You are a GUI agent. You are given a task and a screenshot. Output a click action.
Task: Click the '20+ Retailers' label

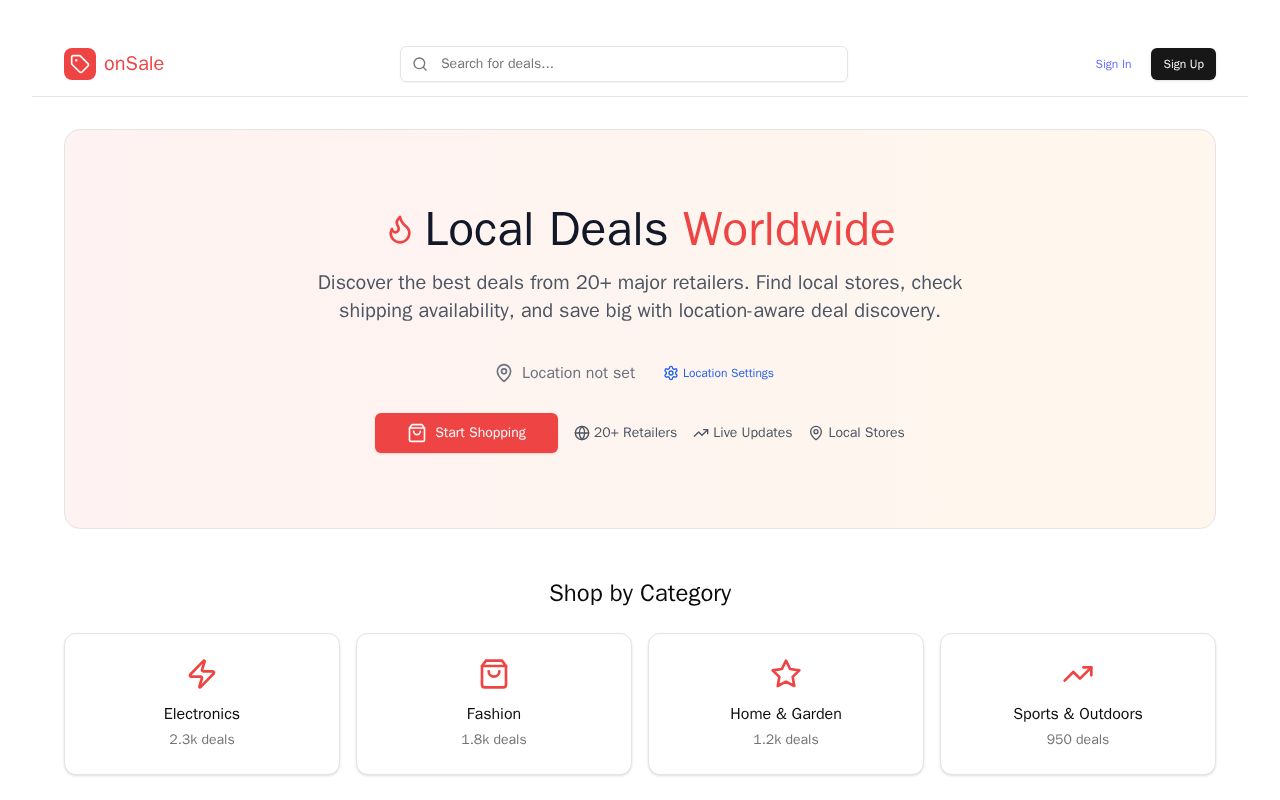click(x=635, y=433)
